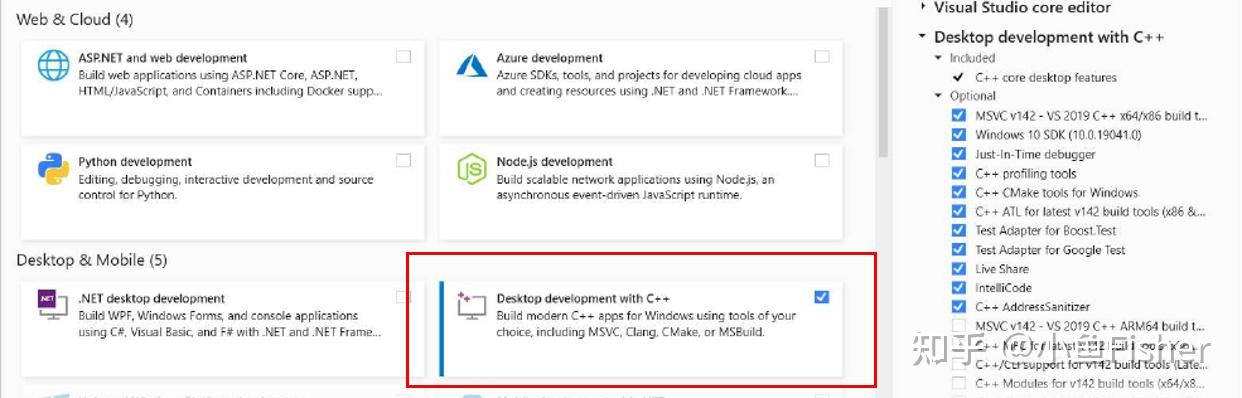Select the .NET desktop development card title
1242x398 pixels.
coord(151,298)
